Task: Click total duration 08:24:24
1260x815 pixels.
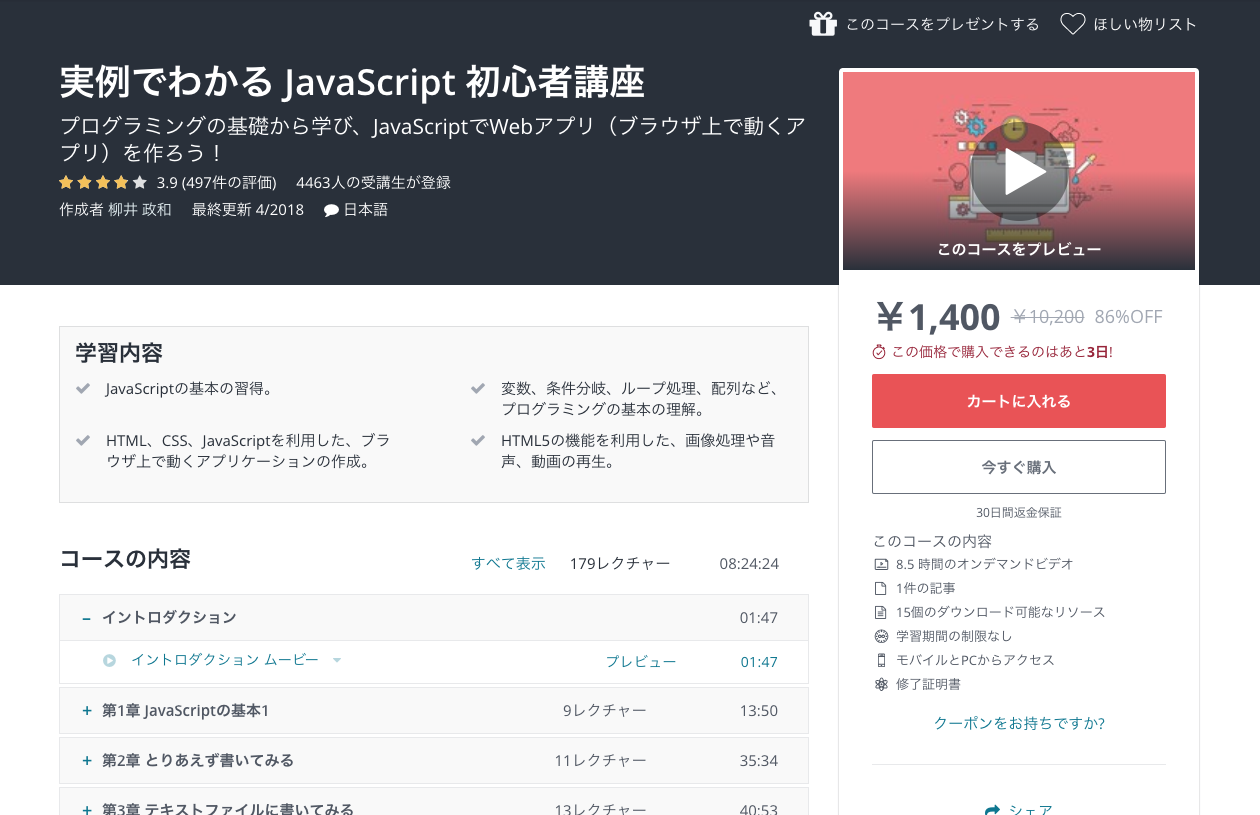Action: click(x=749, y=563)
